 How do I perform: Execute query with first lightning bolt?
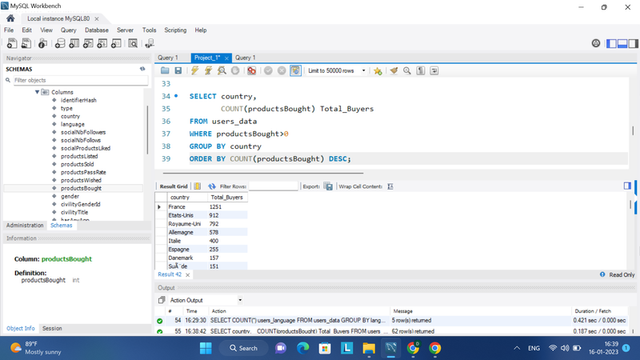click(195, 71)
